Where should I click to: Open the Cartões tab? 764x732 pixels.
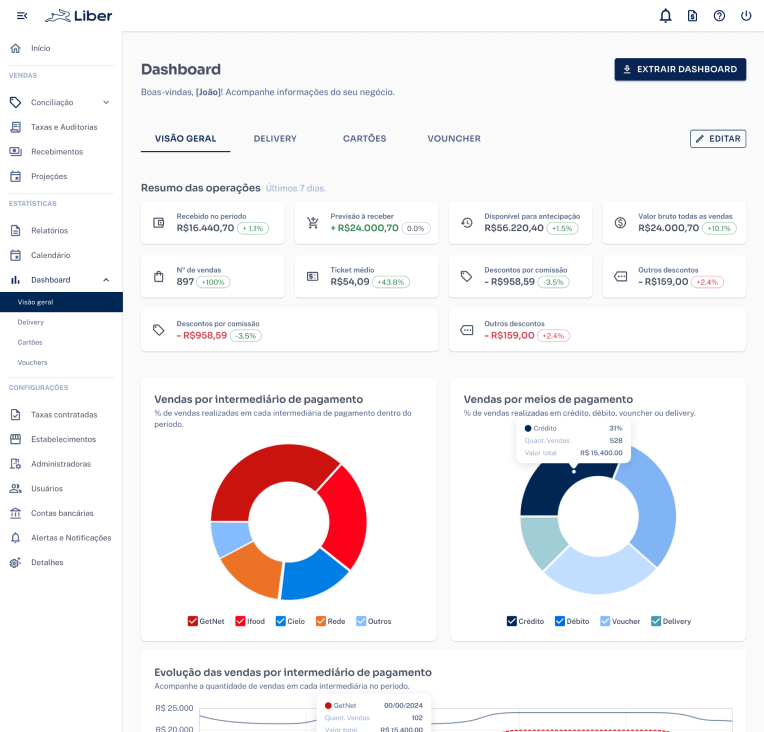pyautogui.click(x=364, y=139)
